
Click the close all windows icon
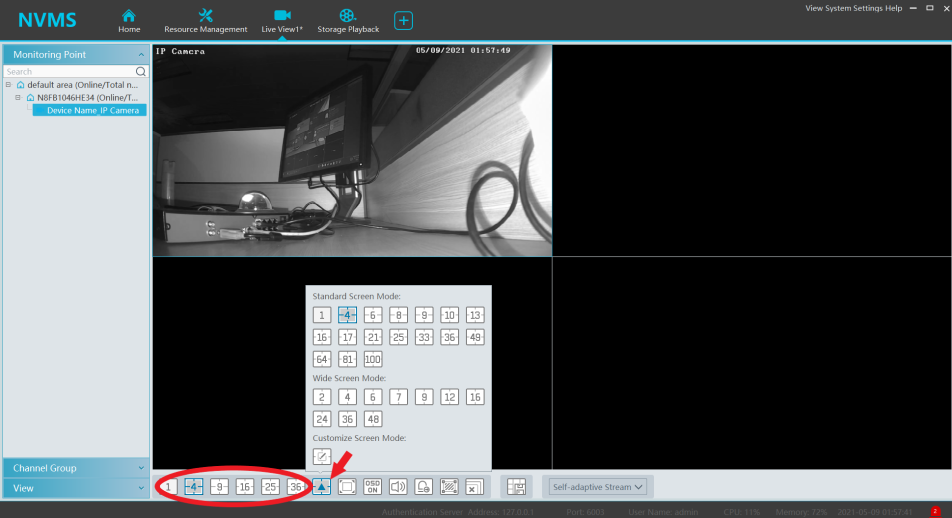click(474, 487)
